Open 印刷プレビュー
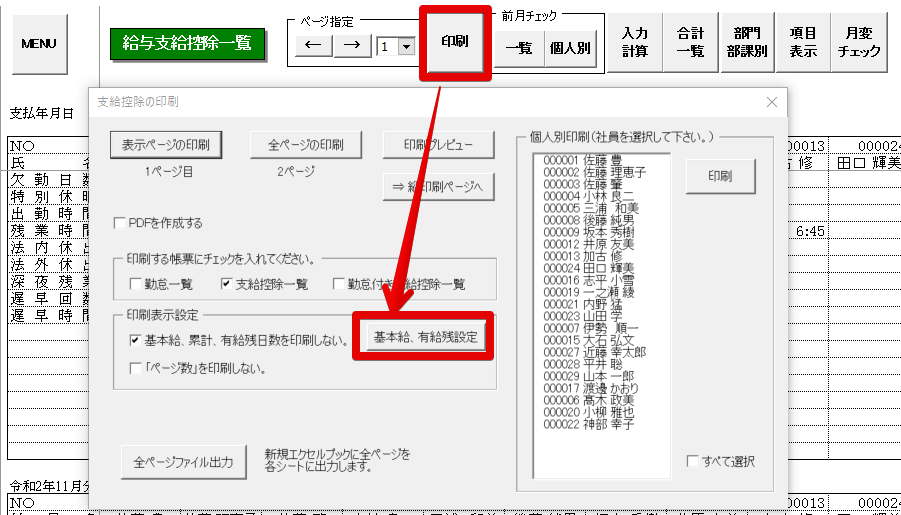901x515 pixels. point(437,144)
